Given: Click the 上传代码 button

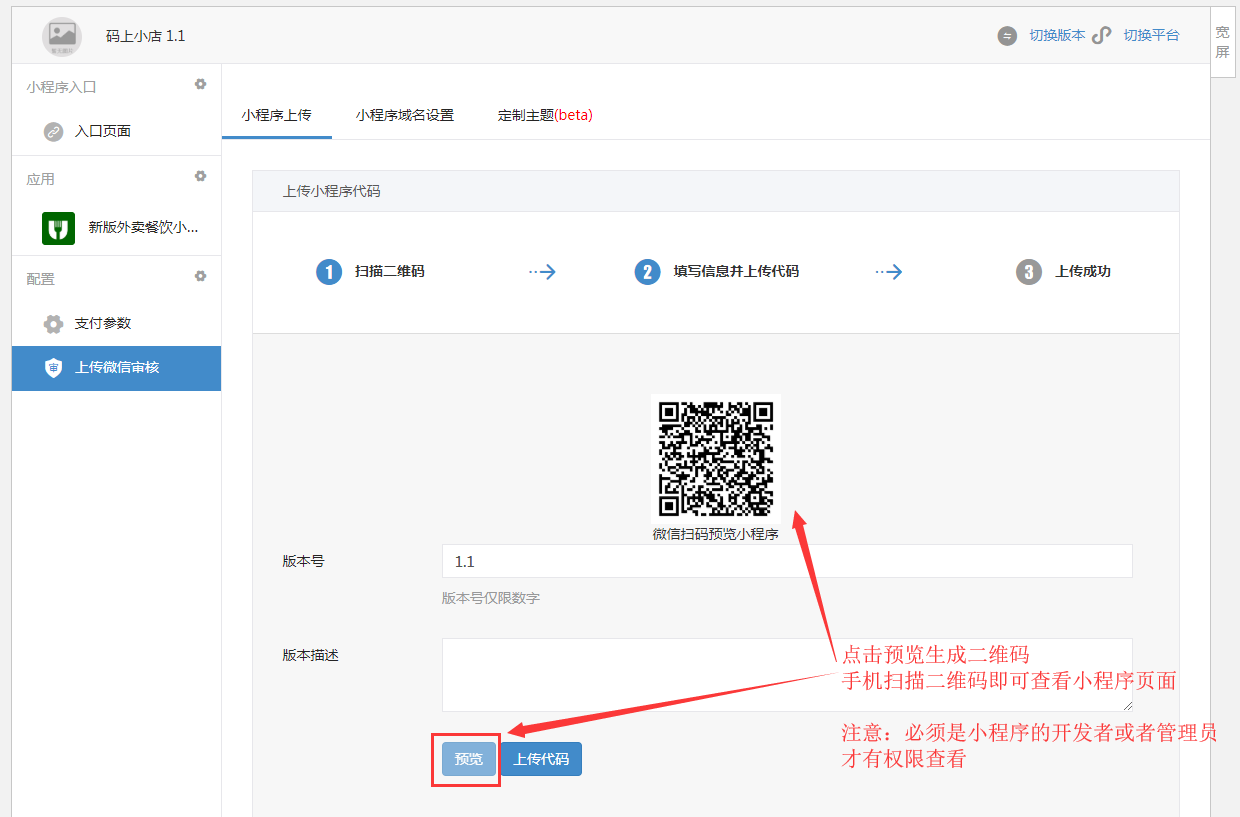Looking at the screenshot, I should (x=541, y=759).
